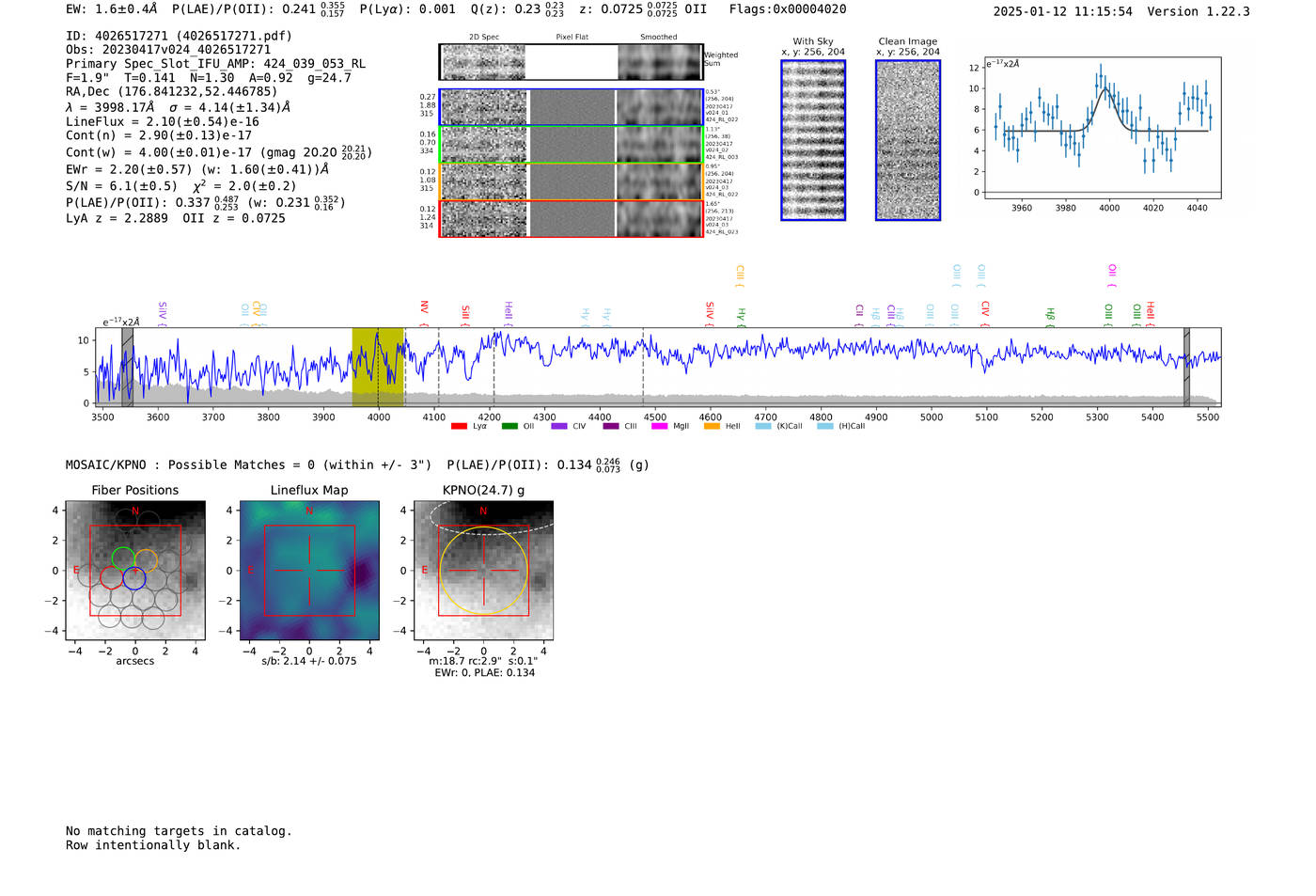
Task: Click the green-bordered fiber row 424_RL_003
Action: 571,145
